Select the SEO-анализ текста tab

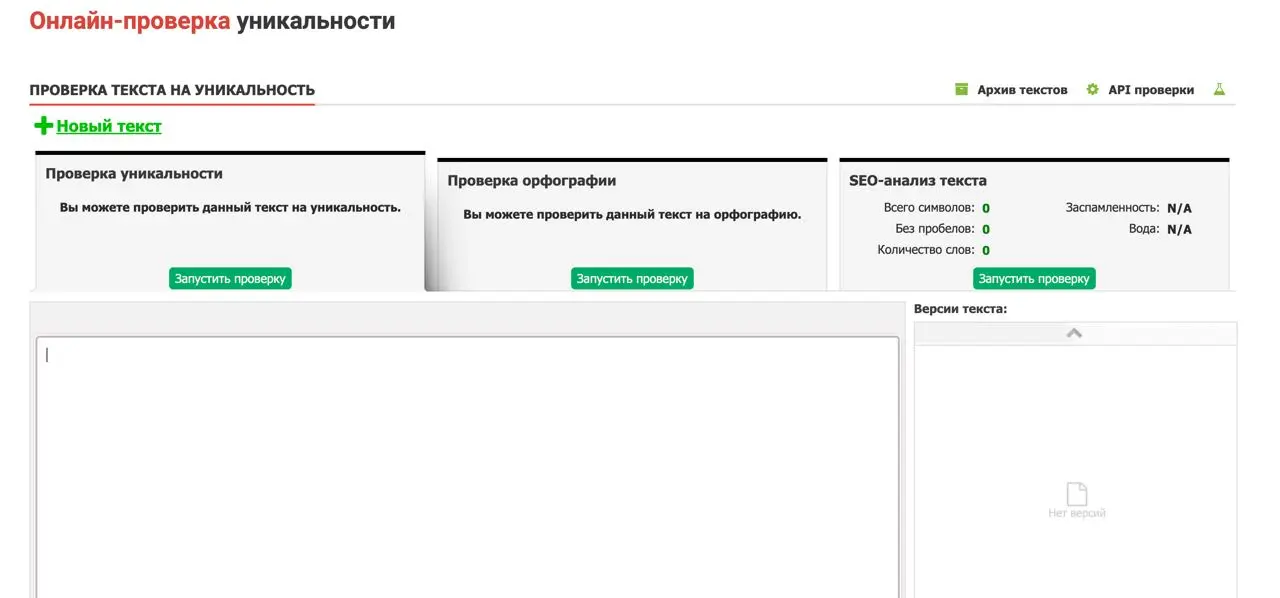(917, 181)
